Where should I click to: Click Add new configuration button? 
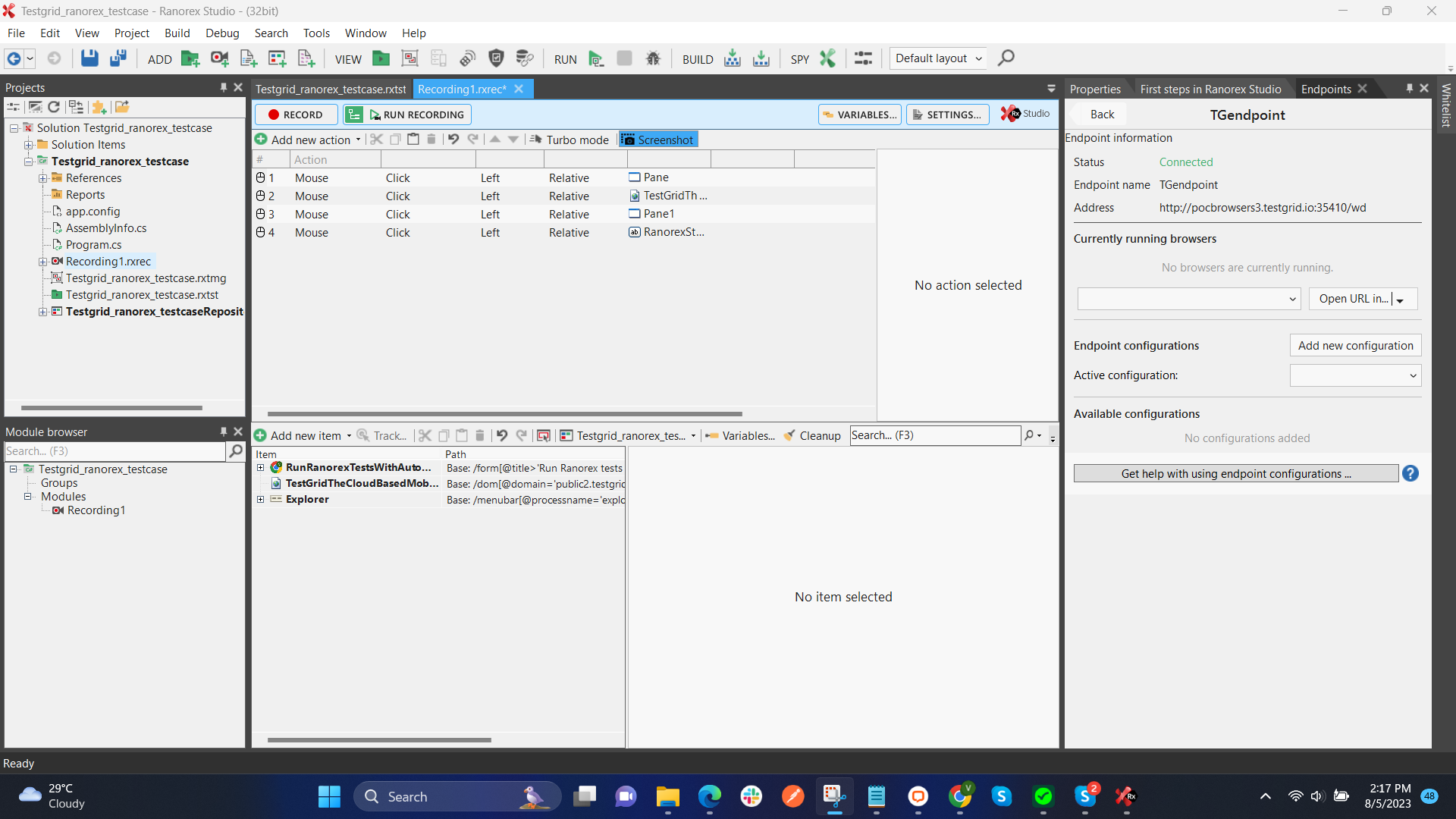tap(1355, 346)
